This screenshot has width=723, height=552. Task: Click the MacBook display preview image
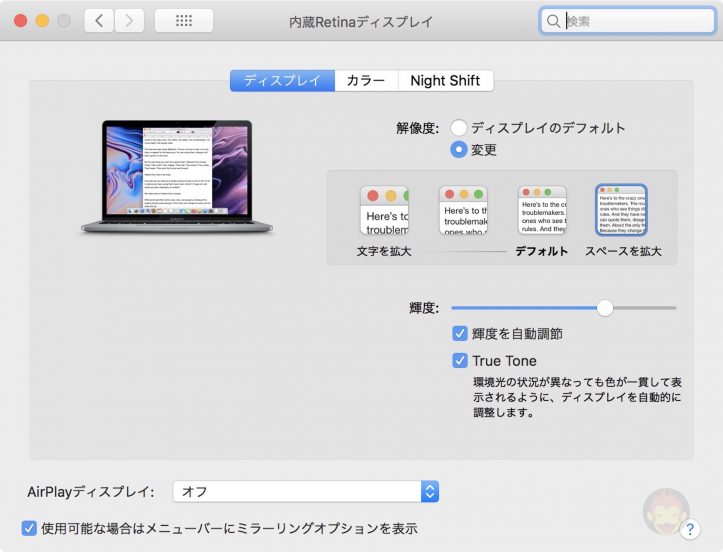(177, 178)
